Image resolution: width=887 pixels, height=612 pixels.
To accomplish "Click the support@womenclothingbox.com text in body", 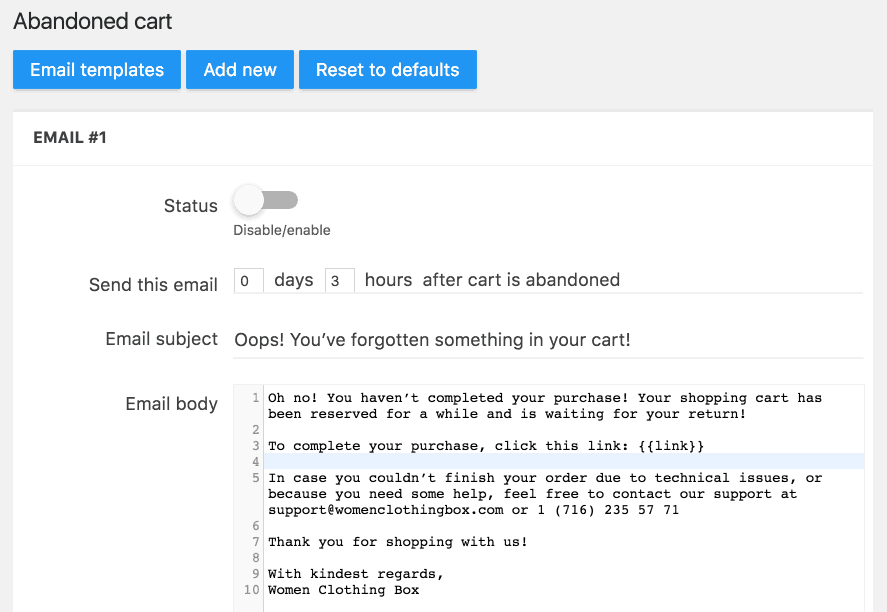I will click(x=385, y=510).
